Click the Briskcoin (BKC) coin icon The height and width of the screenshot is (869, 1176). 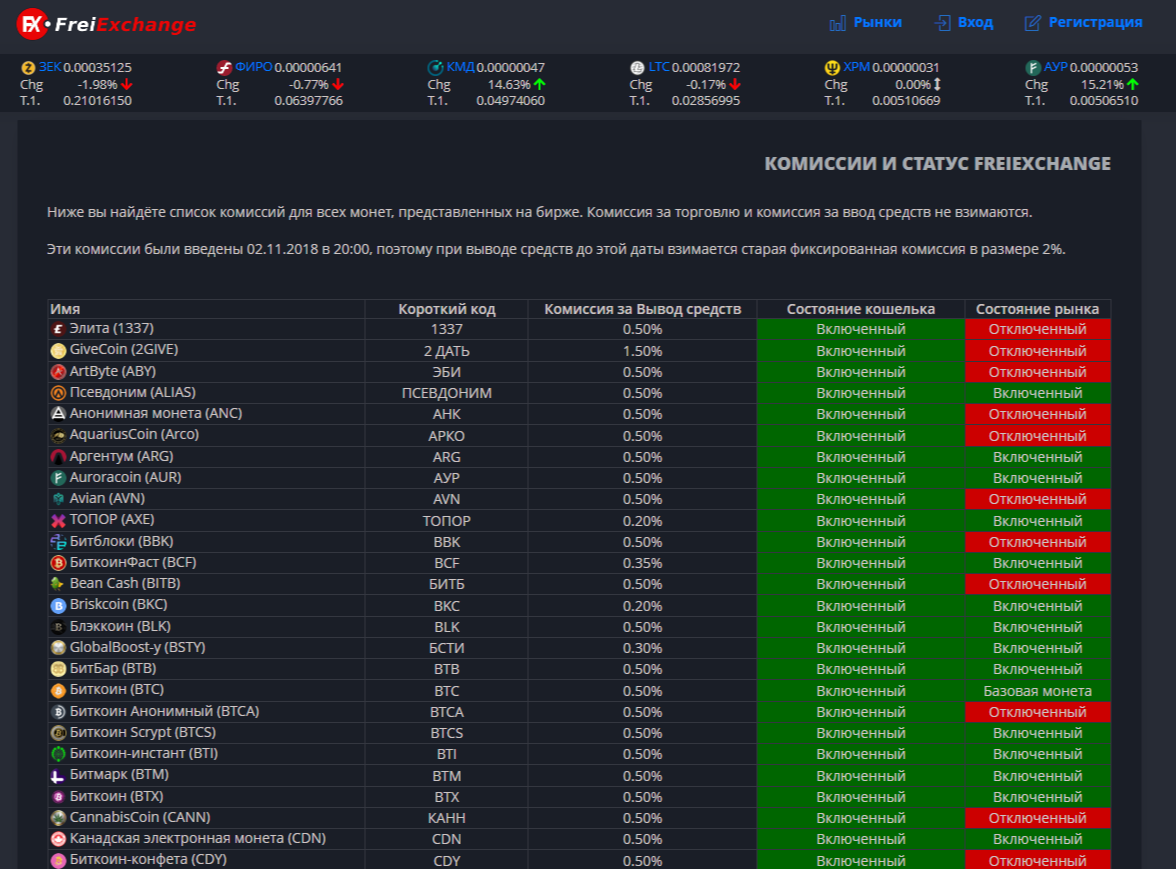pyautogui.click(x=58, y=605)
